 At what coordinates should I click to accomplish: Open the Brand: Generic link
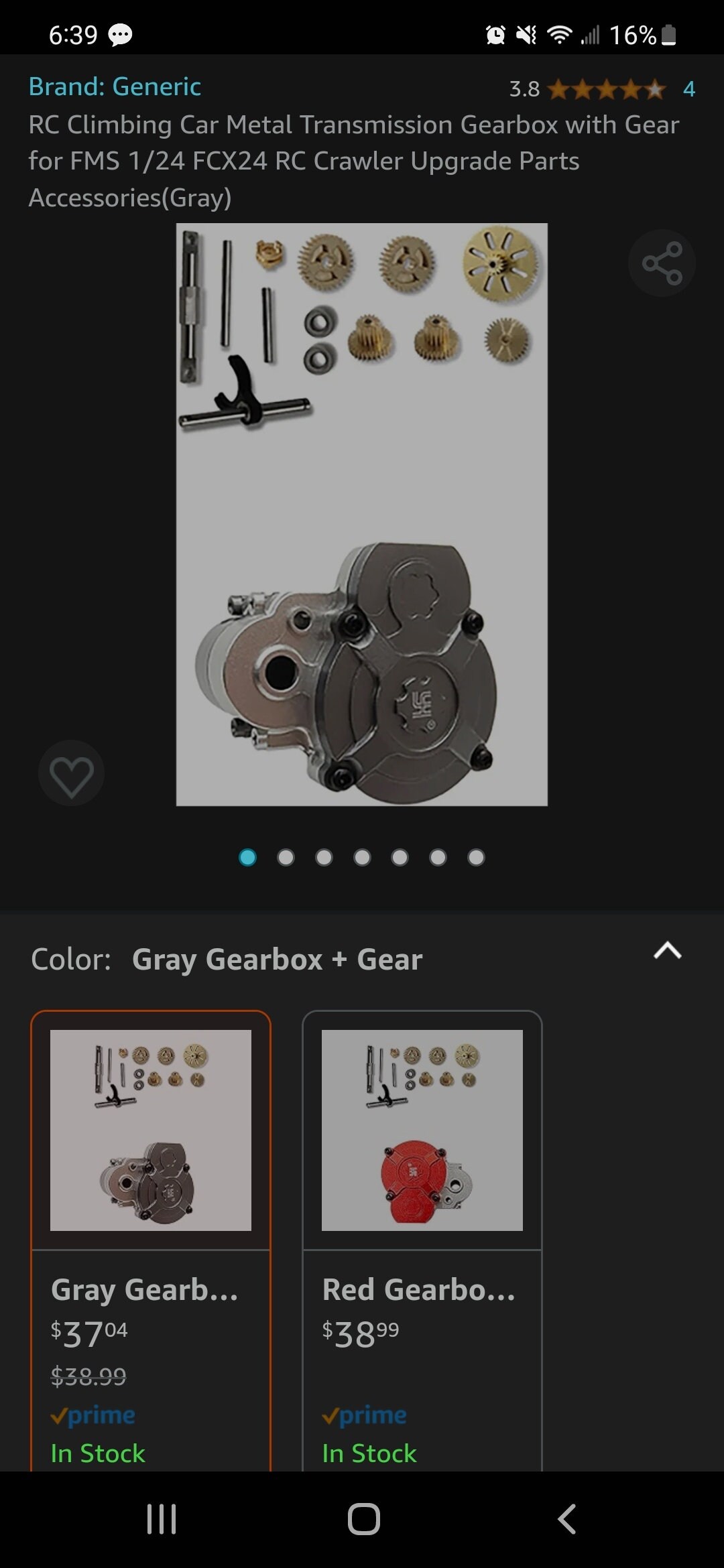(115, 86)
